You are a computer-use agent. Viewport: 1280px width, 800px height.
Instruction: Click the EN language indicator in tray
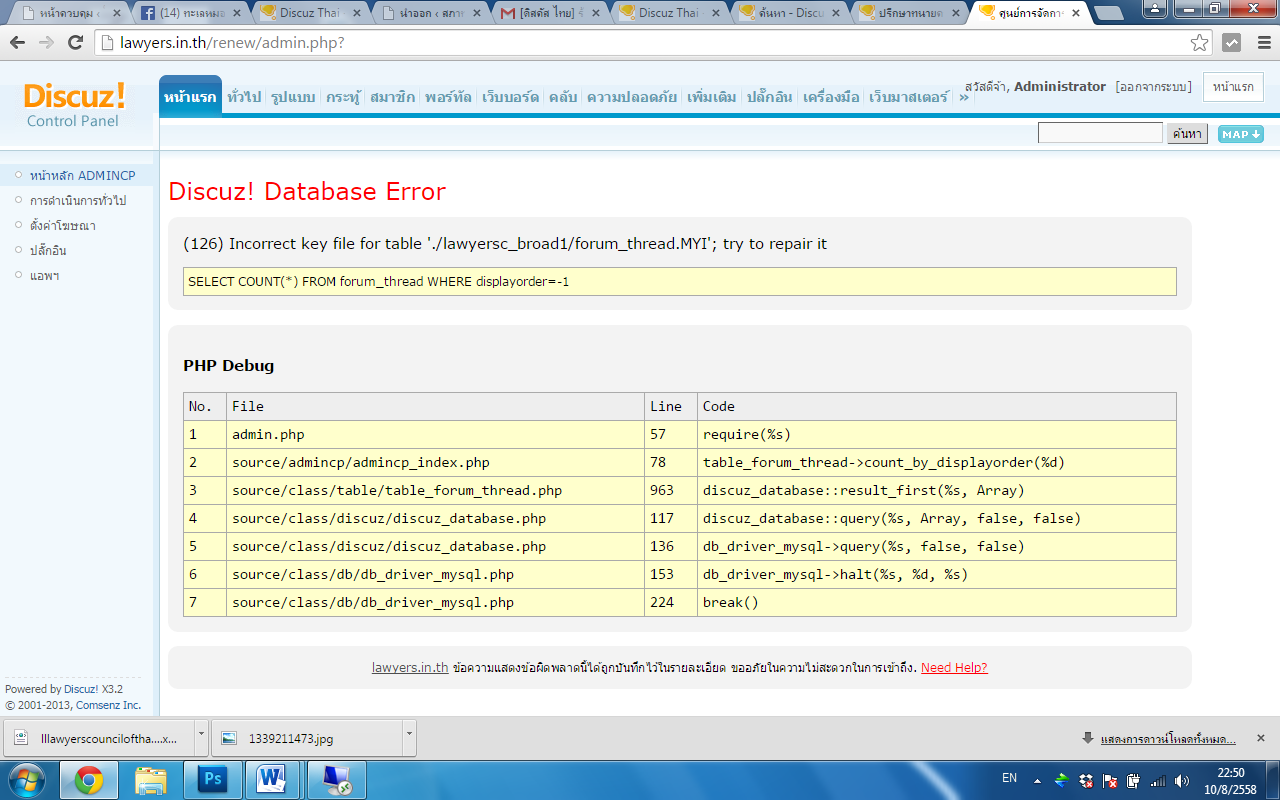coord(1010,778)
